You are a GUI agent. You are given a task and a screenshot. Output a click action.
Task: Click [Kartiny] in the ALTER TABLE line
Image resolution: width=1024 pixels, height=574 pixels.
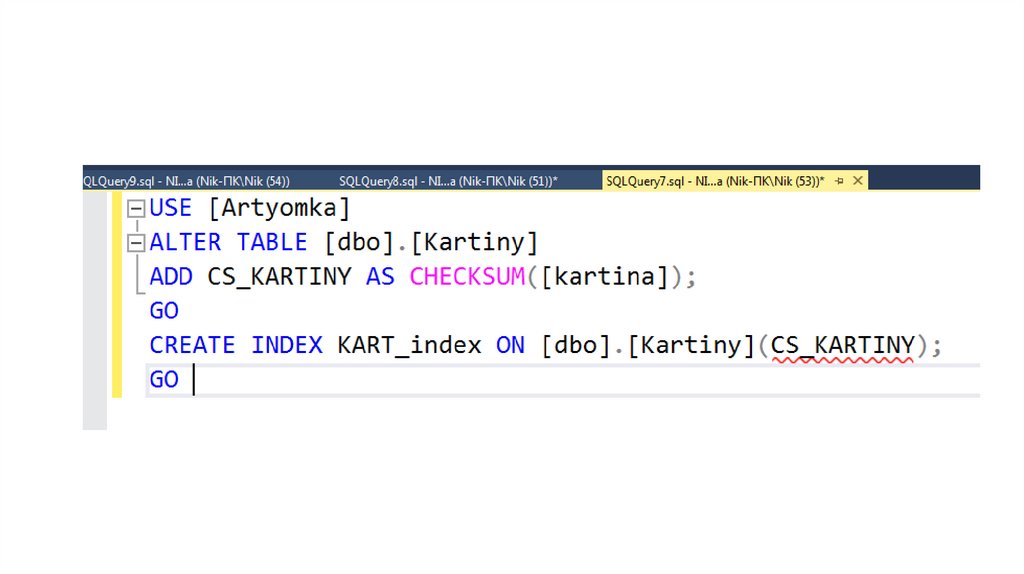474,243
